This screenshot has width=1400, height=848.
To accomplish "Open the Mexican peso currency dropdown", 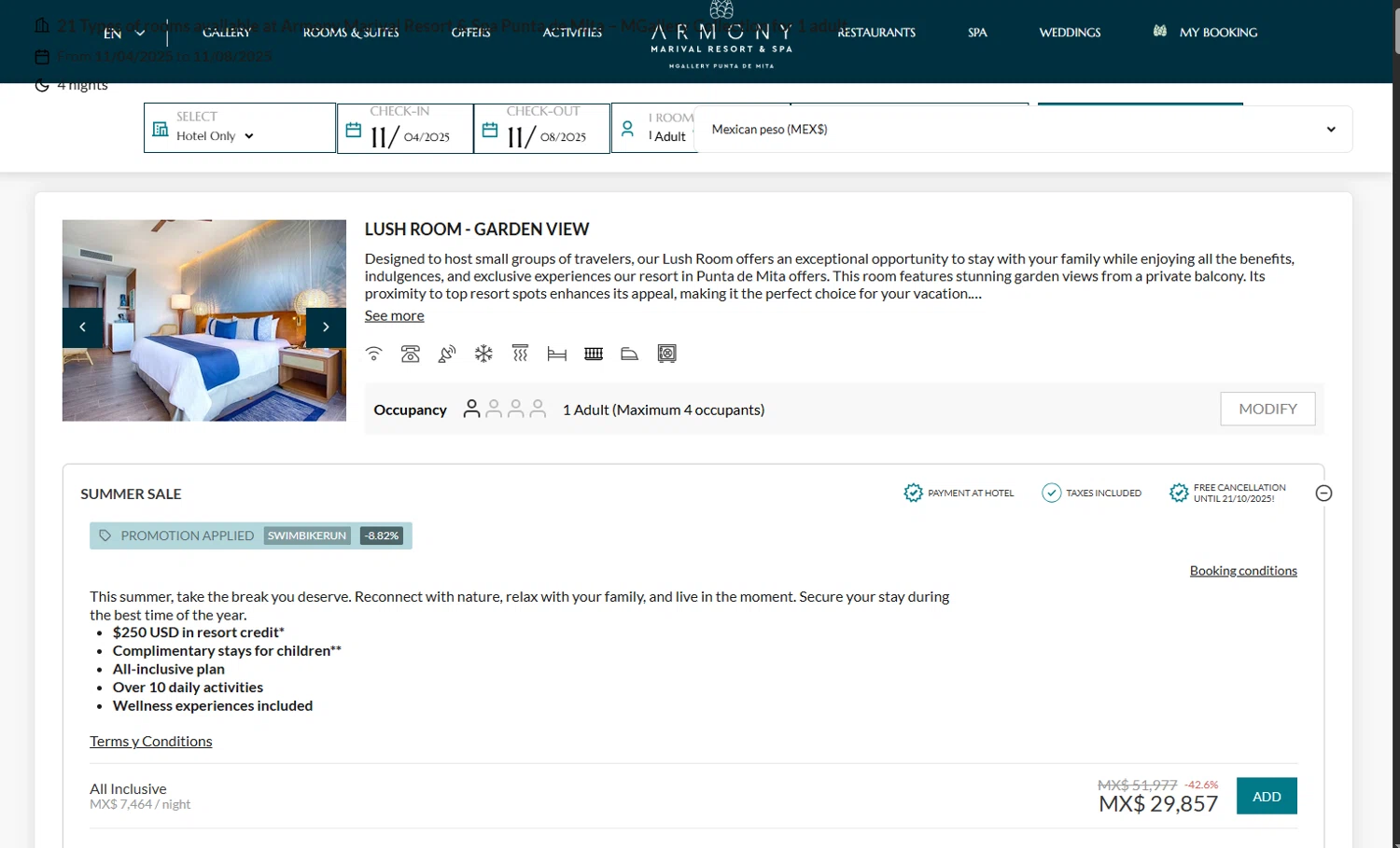I will coord(1024,130).
